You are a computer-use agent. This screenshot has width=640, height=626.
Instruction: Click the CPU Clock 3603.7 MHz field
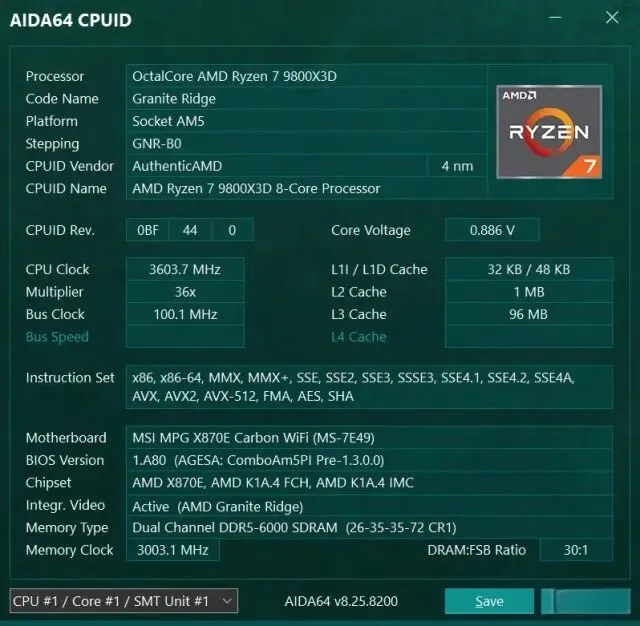(x=185, y=269)
